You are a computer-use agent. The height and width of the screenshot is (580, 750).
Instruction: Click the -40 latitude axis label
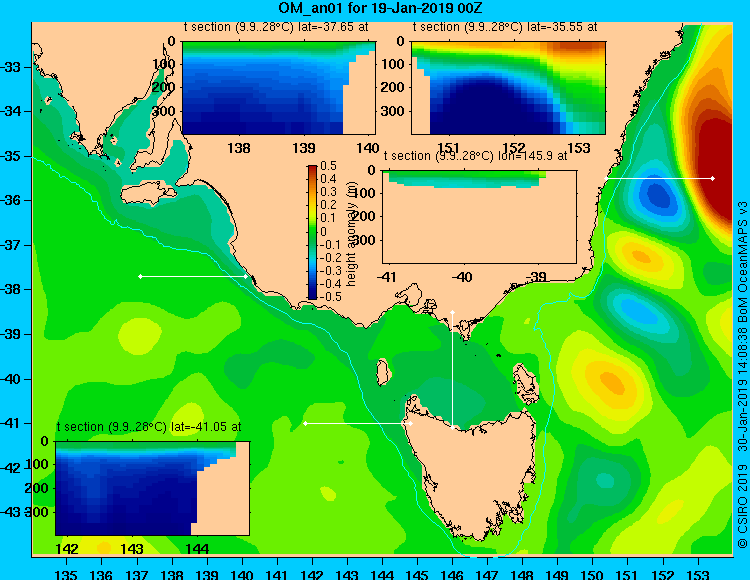pos(11,379)
